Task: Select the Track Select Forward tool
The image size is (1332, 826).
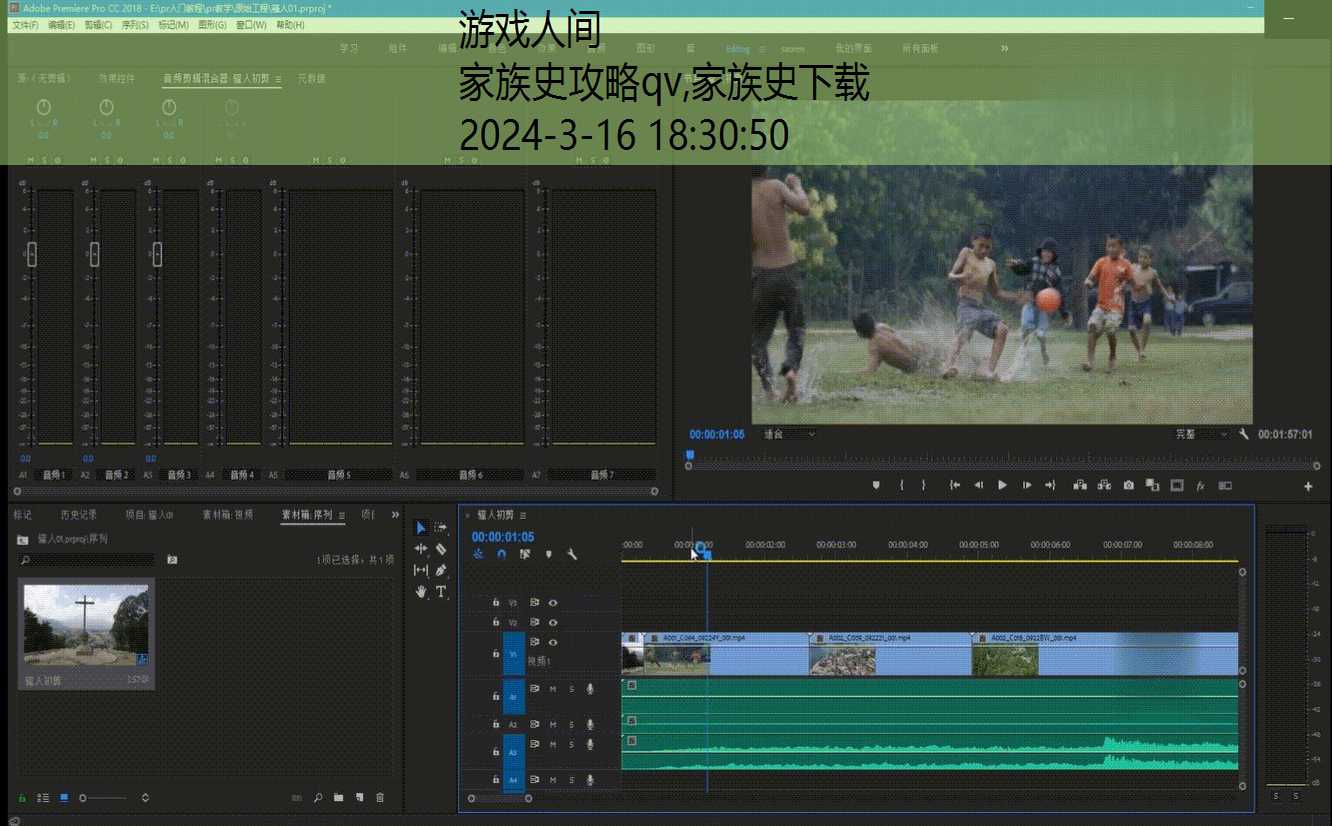Action: click(441, 527)
